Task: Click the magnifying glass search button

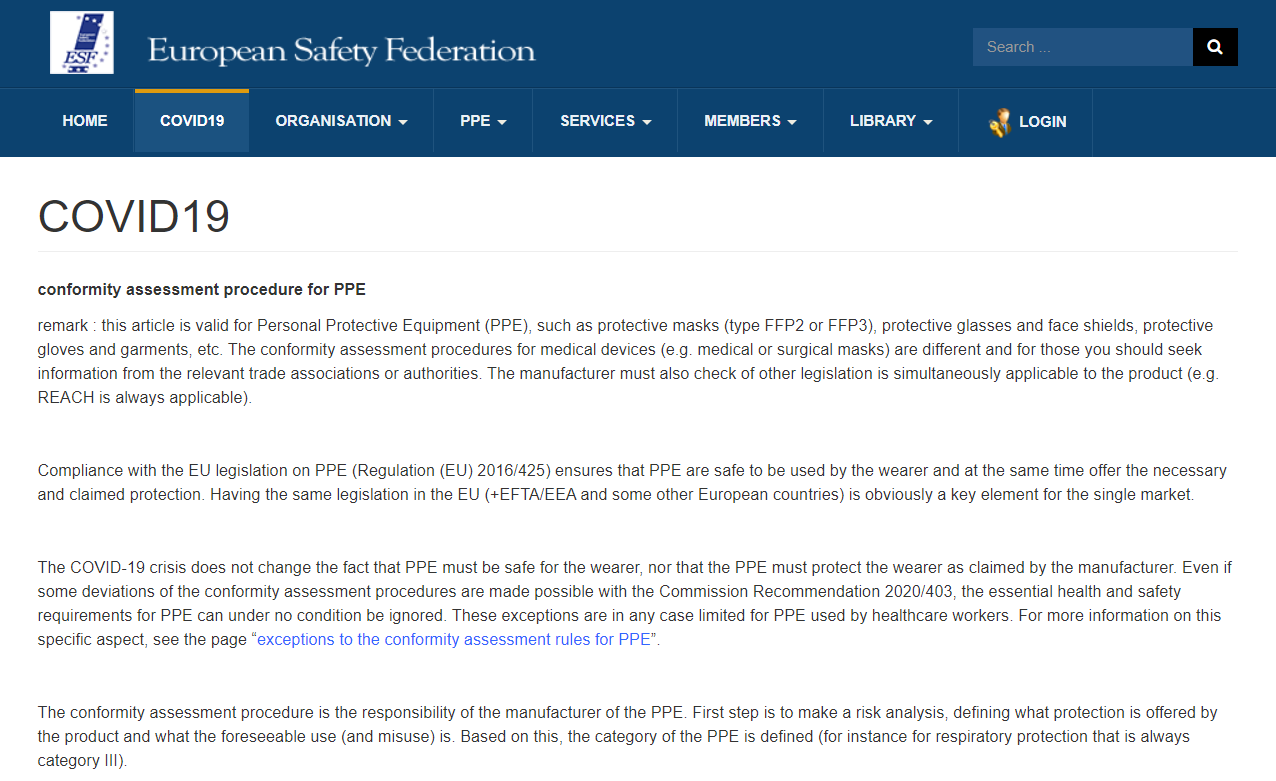Action: click(1215, 47)
